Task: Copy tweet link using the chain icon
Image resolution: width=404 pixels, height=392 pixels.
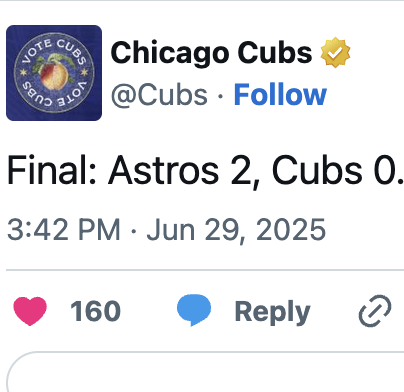Action: point(375,311)
